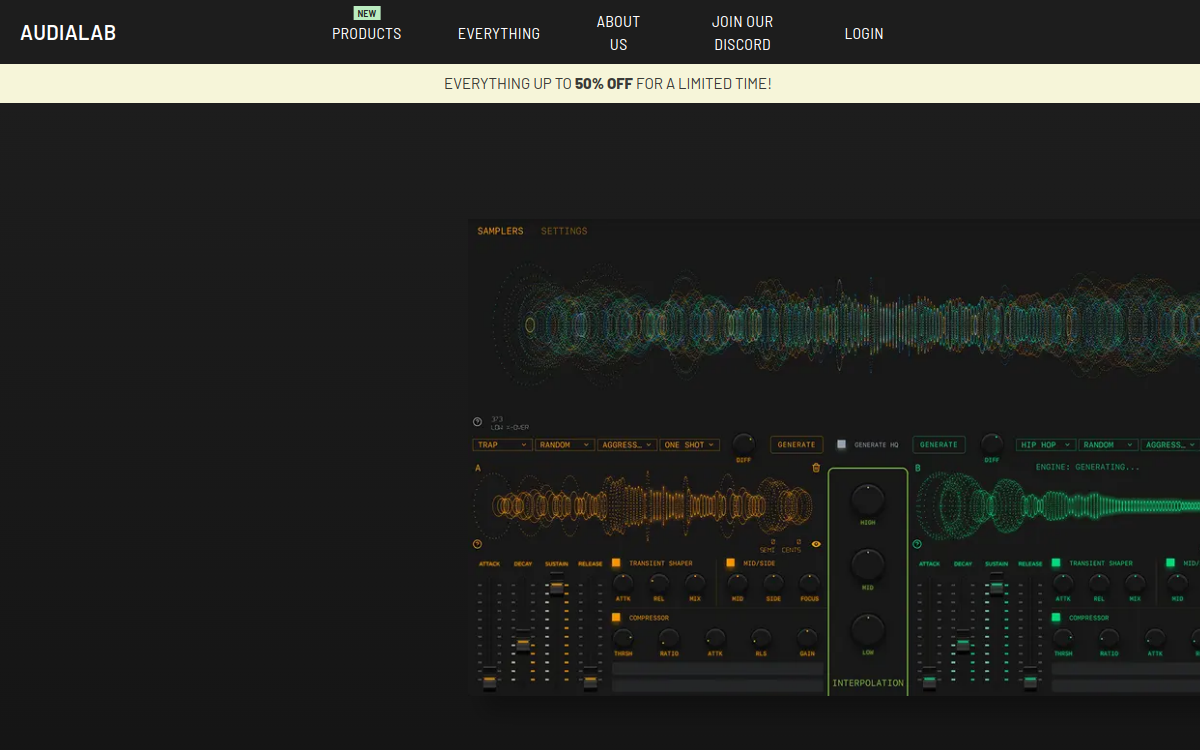The height and width of the screenshot is (750, 1200).
Task: Click the LOW interpolation knob
Action: pos(868,630)
